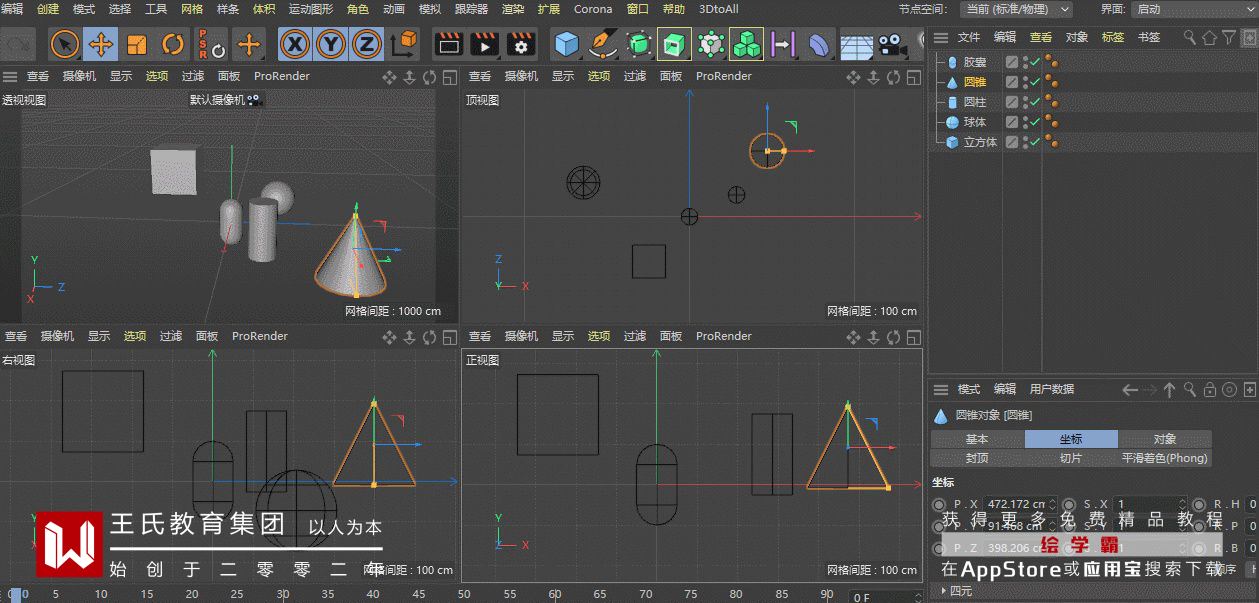
Task: Select the Scale tool
Action: pyautogui.click(x=137, y=44)
